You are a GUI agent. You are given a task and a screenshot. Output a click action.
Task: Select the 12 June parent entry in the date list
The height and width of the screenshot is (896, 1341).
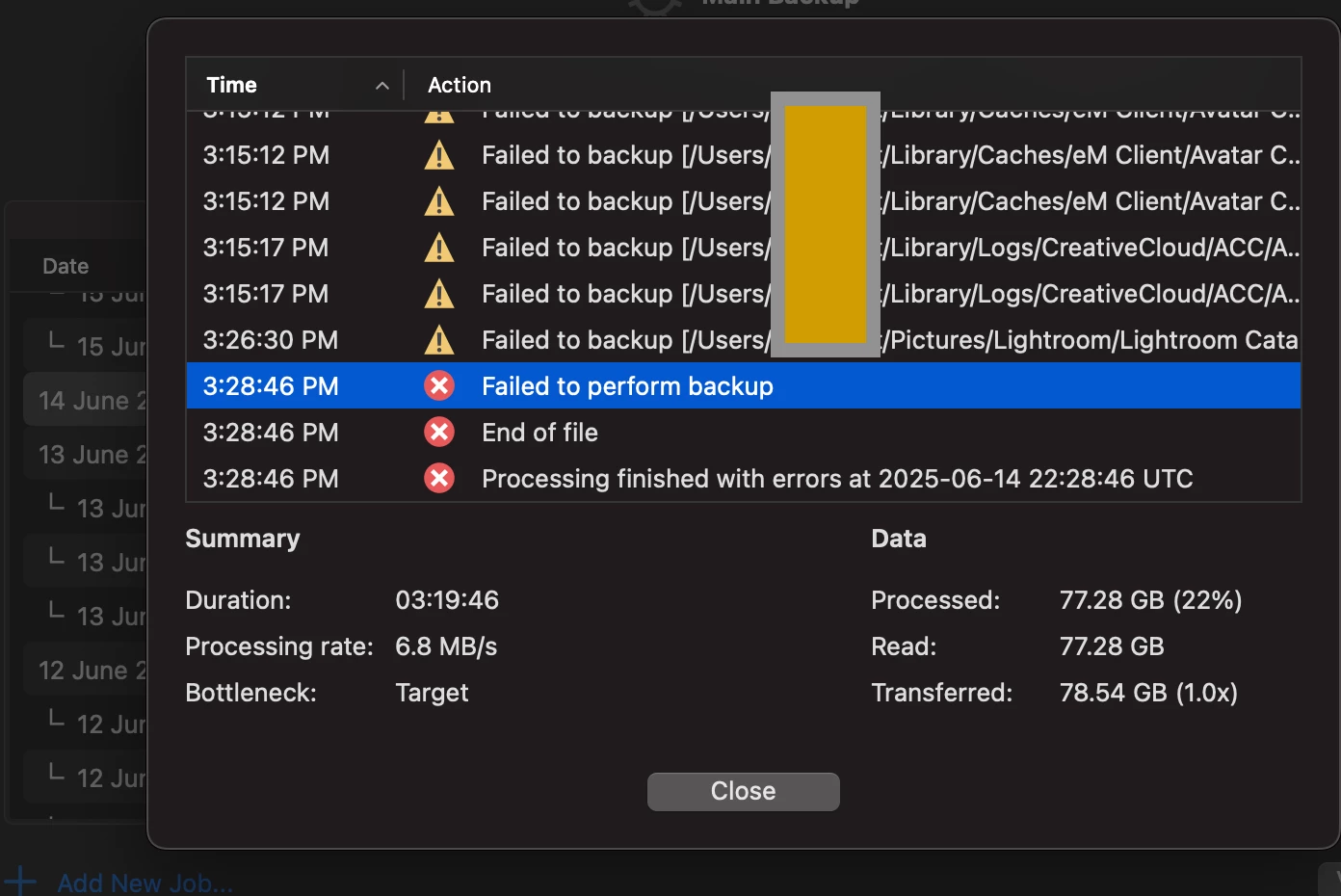pyautogui.click(x=85, y=670)
